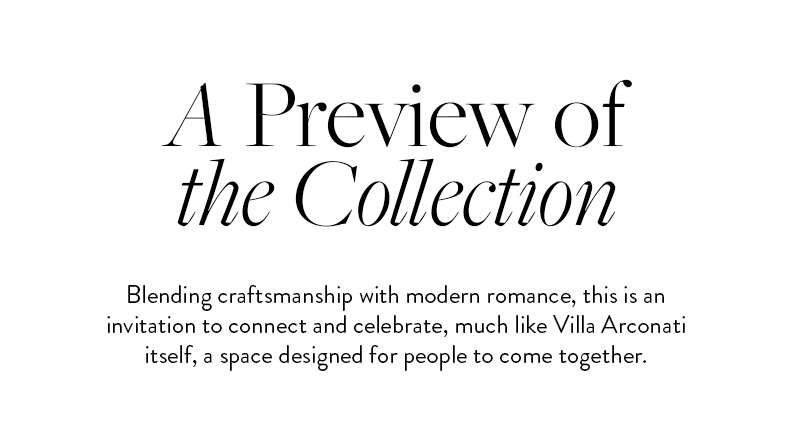800x436 pixels.
Task: Click the italic heading line "the Collection"
Action: tap(399, 197)
